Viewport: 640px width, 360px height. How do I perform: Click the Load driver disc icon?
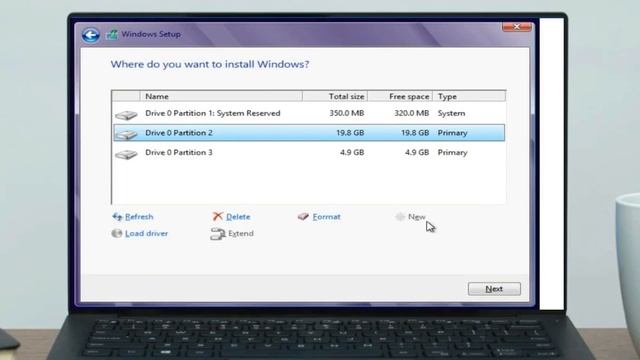click(117, 233)
